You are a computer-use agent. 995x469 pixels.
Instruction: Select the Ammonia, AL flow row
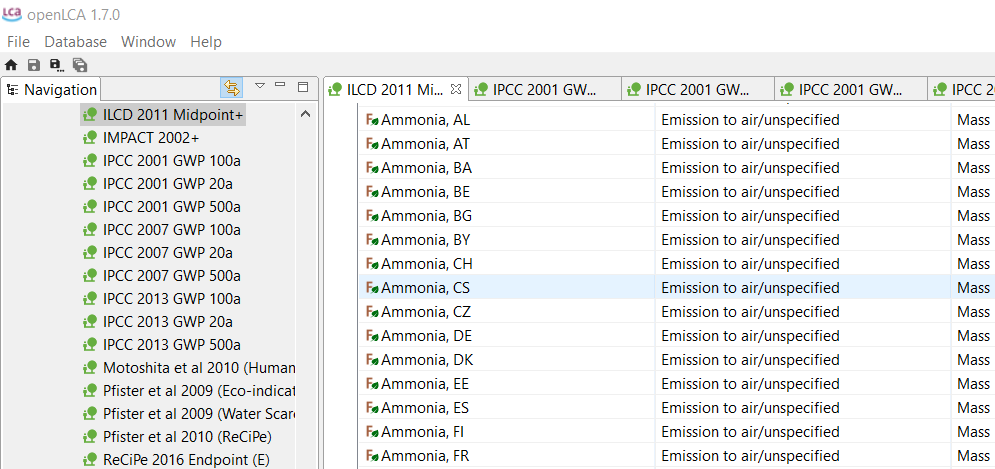[x=676, y=119]
